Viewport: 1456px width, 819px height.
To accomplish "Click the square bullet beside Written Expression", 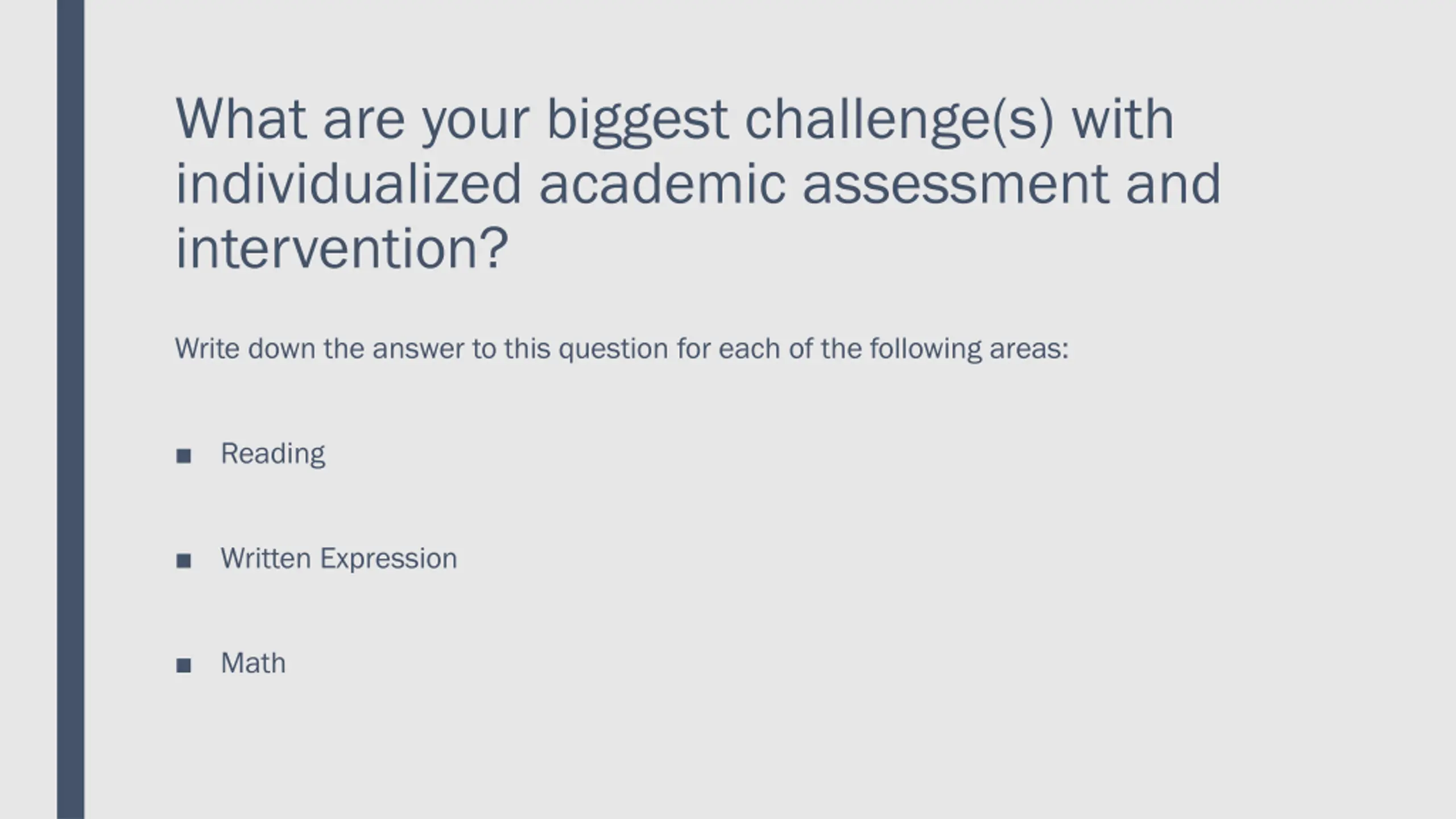I will point(184,561).
